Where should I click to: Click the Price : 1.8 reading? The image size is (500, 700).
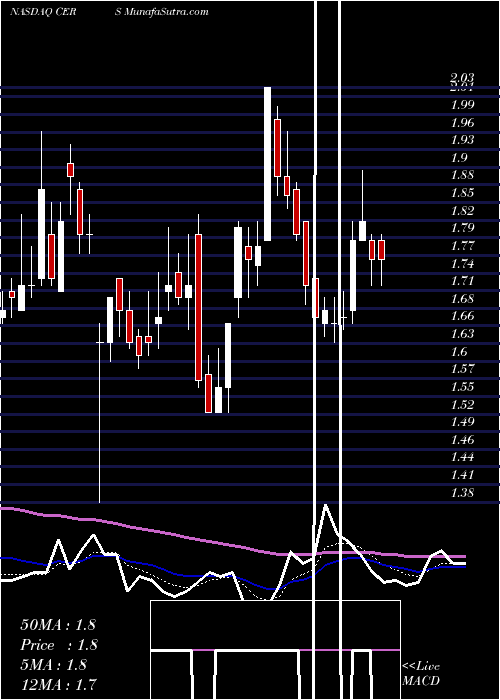click(58, 645)
